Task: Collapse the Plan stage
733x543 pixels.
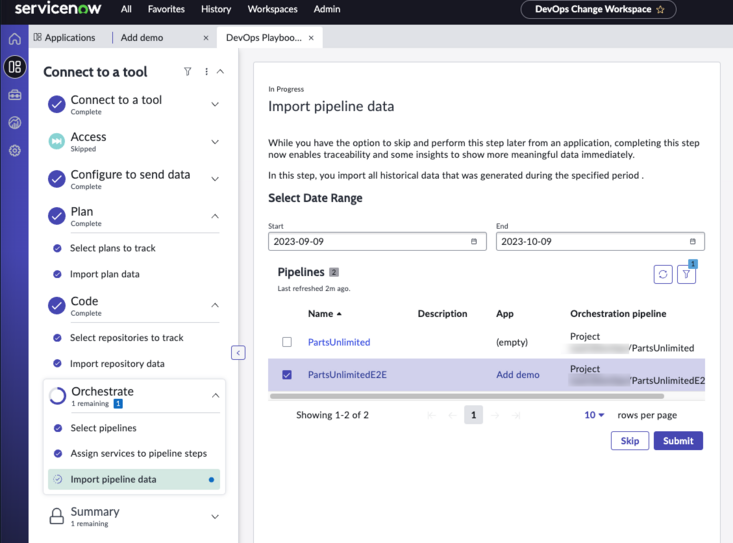Action: [x=215, y=216]
